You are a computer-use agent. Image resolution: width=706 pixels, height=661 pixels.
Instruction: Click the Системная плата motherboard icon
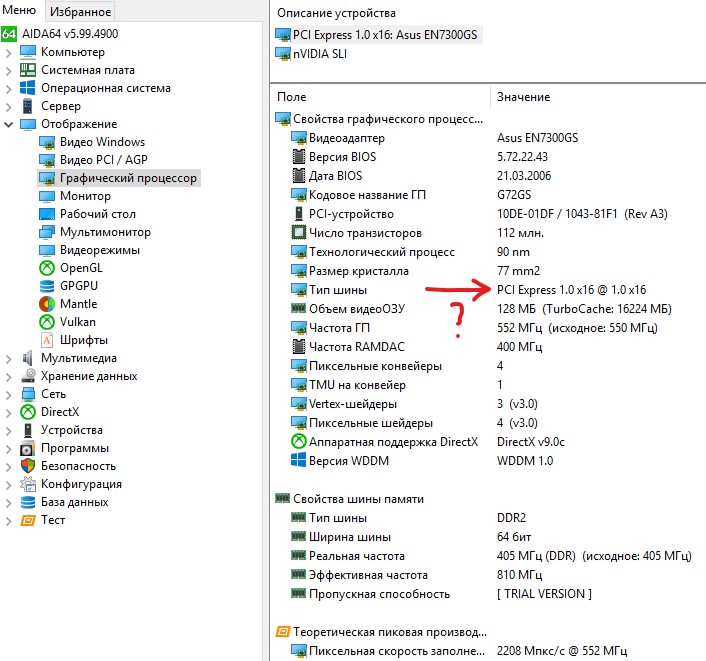coord(27,70)
